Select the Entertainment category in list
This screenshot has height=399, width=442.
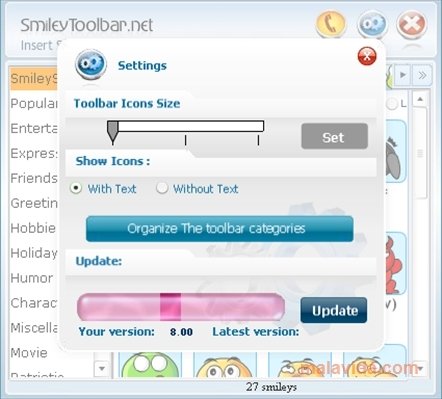(x=34, y=129)
